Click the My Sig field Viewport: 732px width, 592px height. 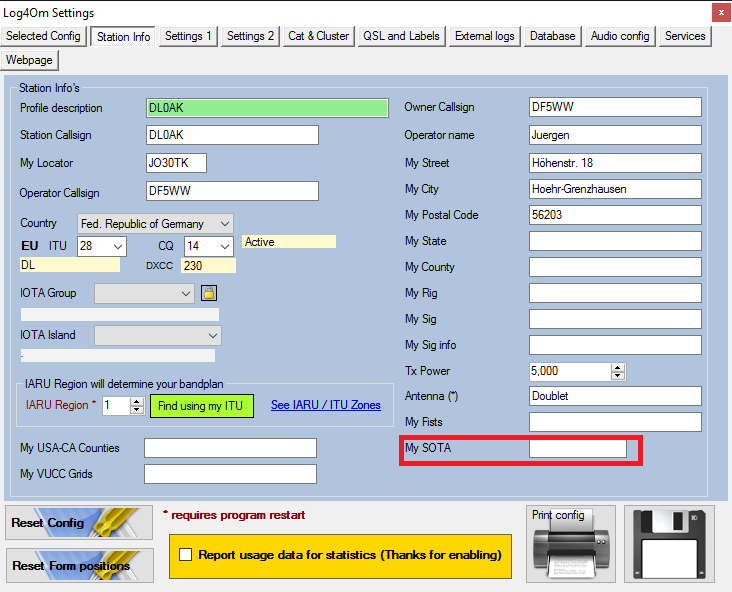[615, 319]
